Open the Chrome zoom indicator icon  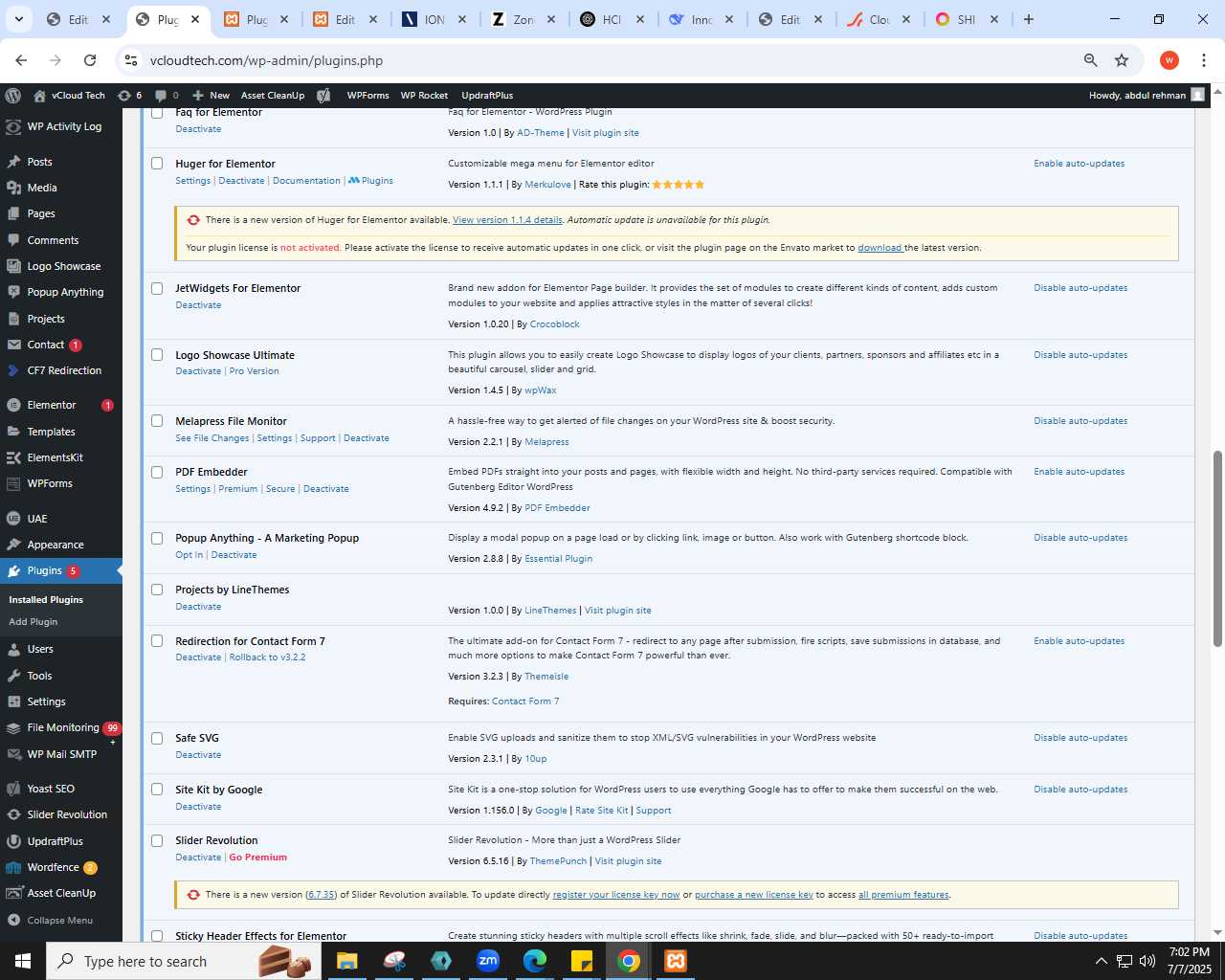tap(1090, 60)
